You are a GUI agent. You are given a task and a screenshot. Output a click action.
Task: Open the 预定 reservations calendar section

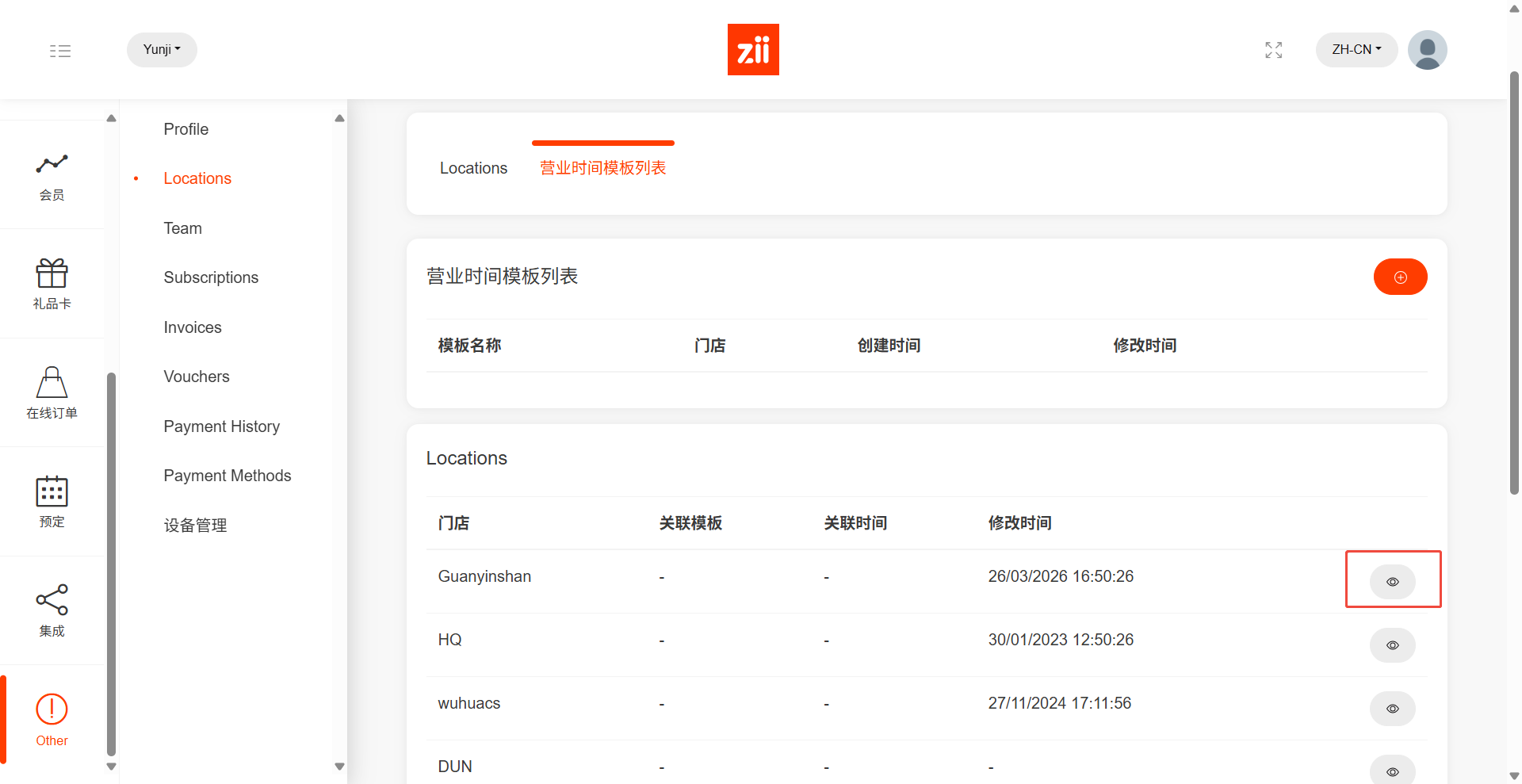(x=52, y=501)
